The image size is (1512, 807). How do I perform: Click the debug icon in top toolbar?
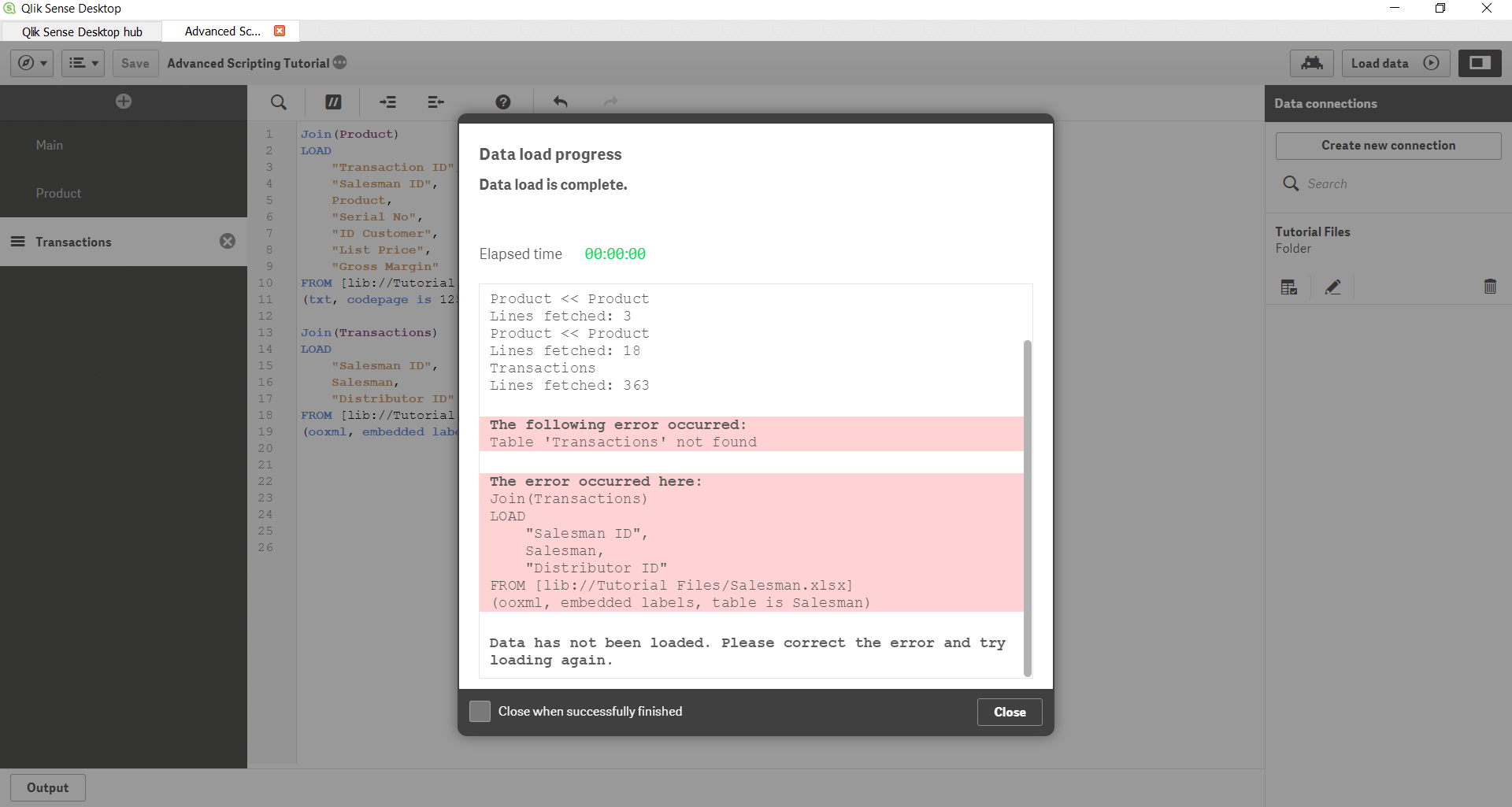[x=1311, y=63]
